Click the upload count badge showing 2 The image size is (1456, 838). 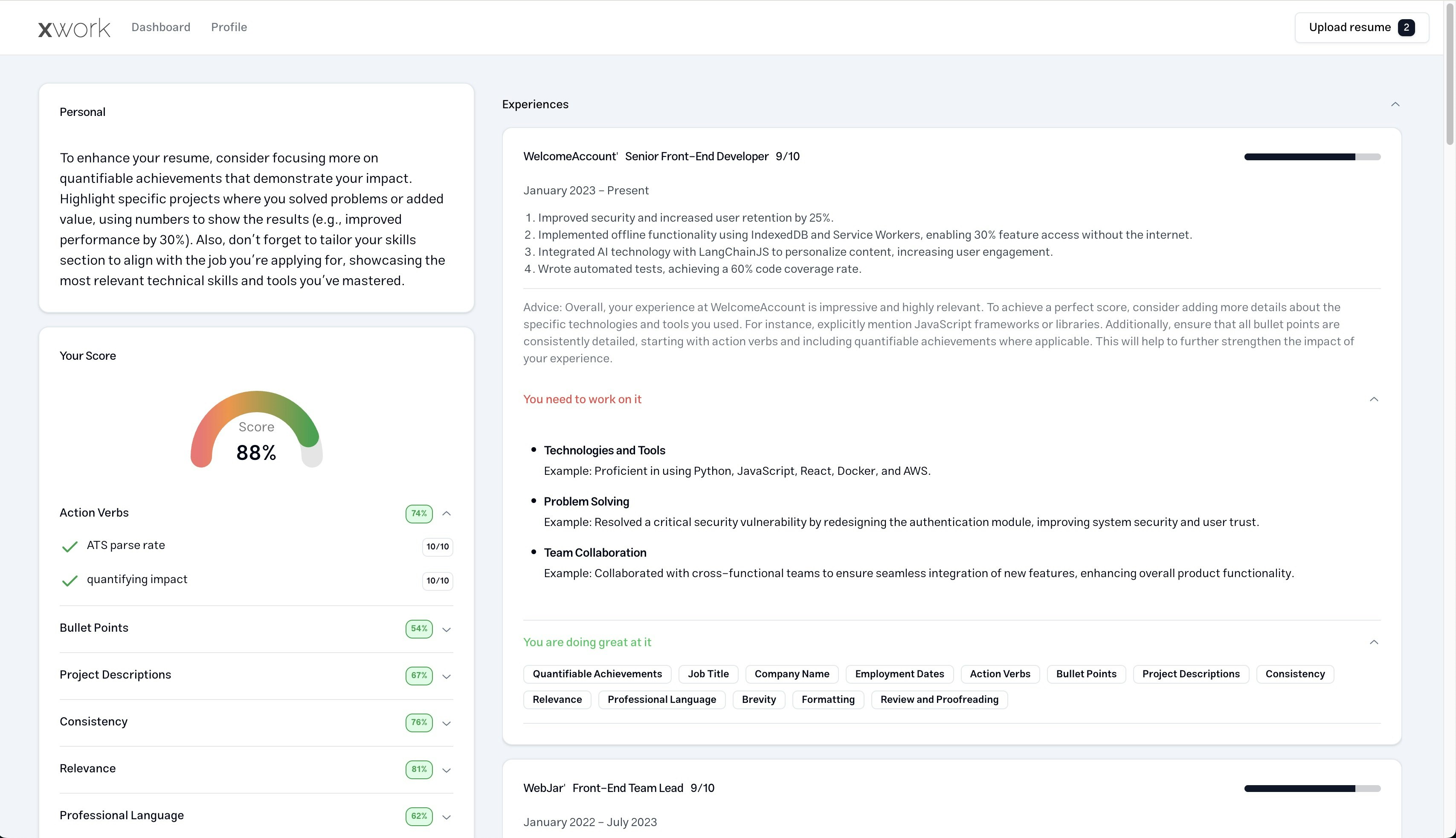click(x=1406, y=28)
